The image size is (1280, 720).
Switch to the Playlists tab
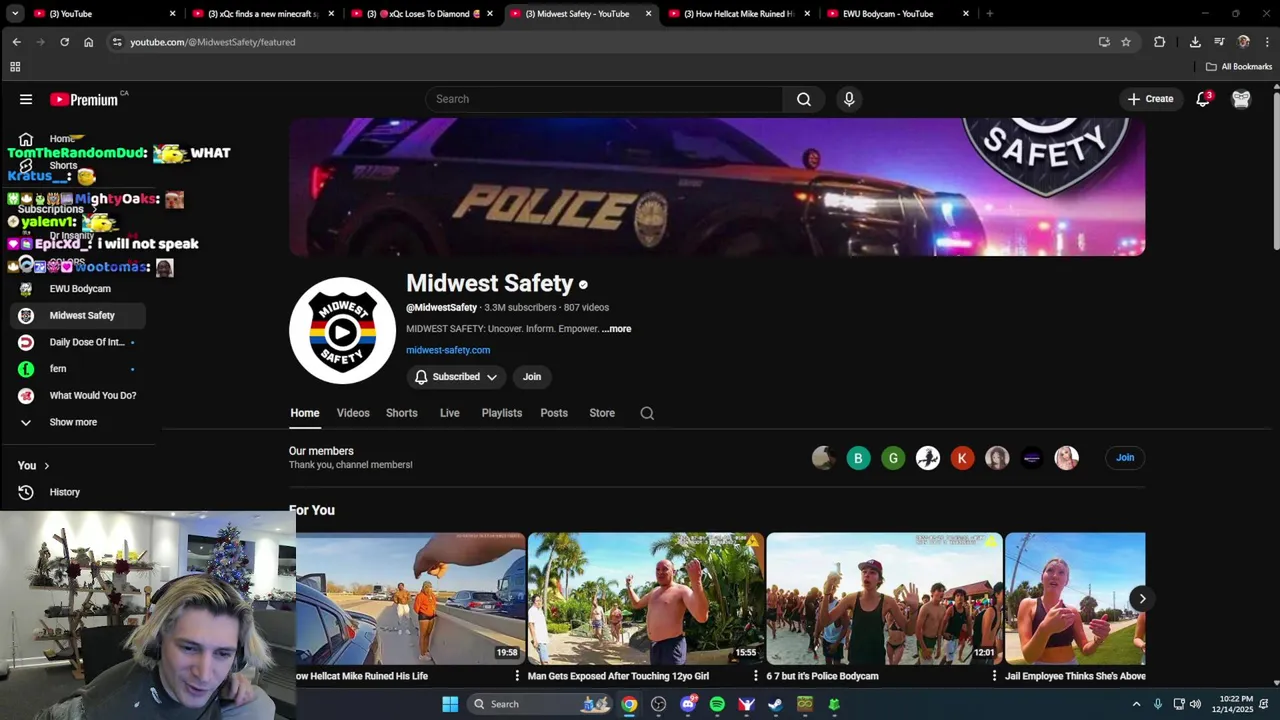click(x=502, y=413)
